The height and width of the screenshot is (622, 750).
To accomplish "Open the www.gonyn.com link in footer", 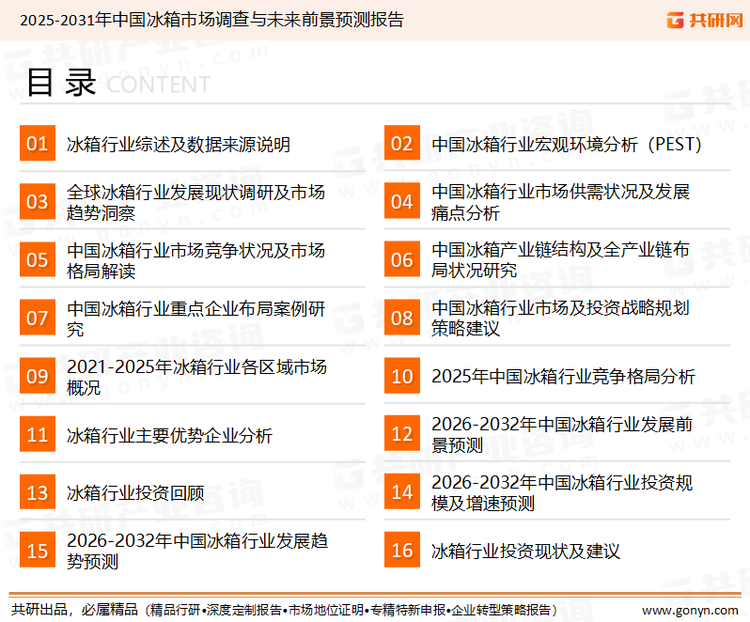I will click(690, 611).
